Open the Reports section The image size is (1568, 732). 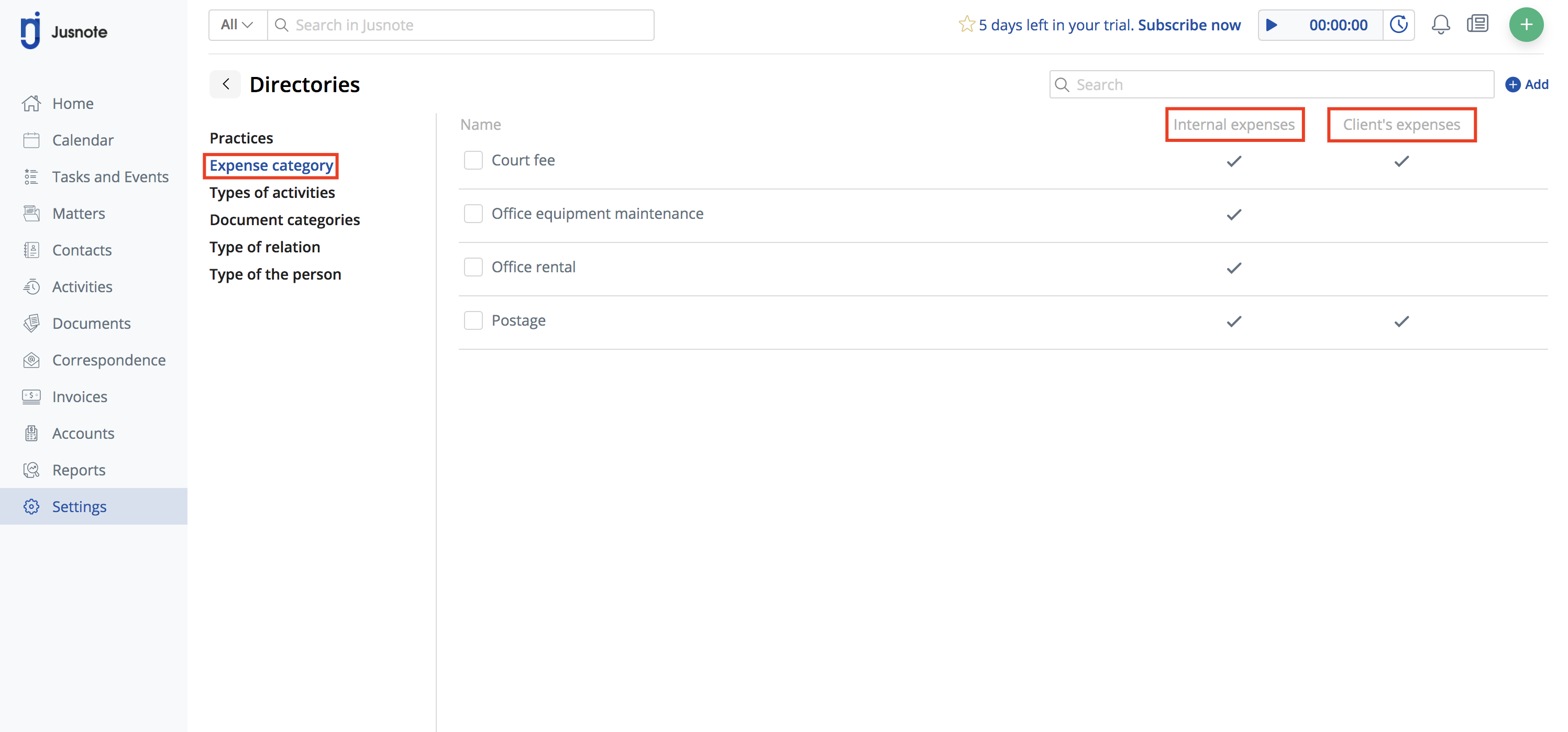click(79, 470)
